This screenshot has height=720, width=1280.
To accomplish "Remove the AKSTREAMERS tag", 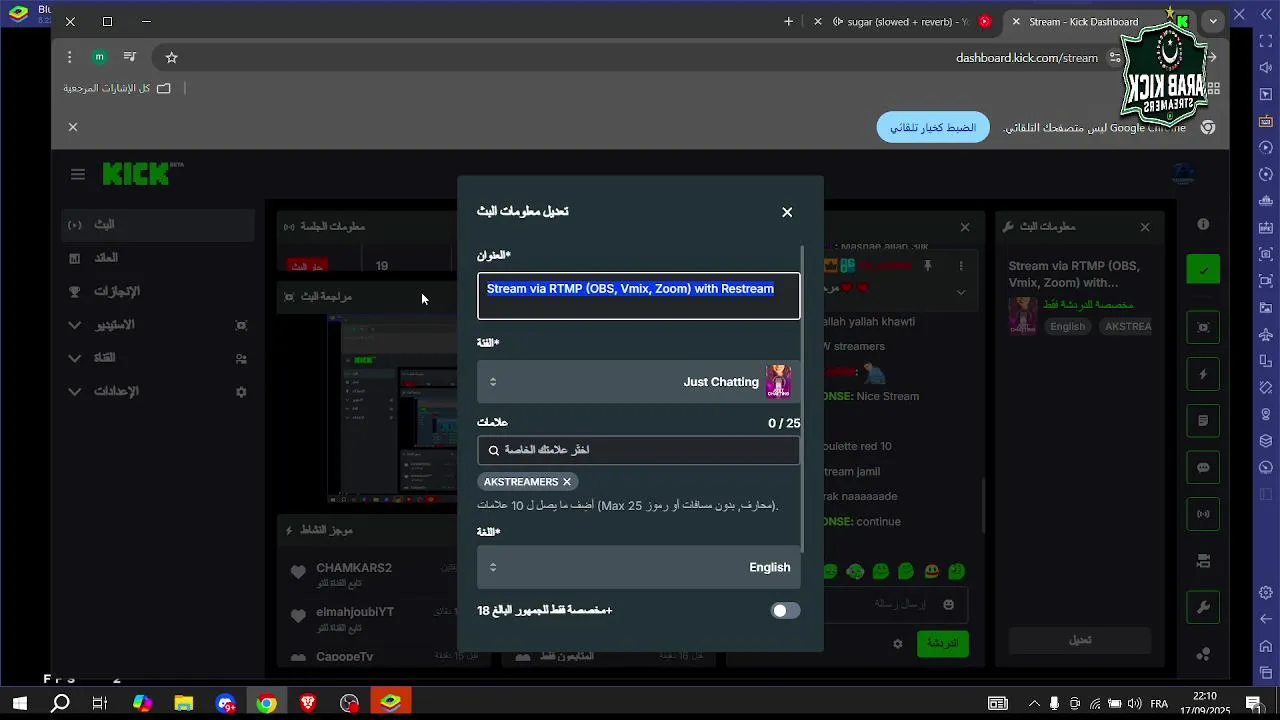I will point(567,482).
